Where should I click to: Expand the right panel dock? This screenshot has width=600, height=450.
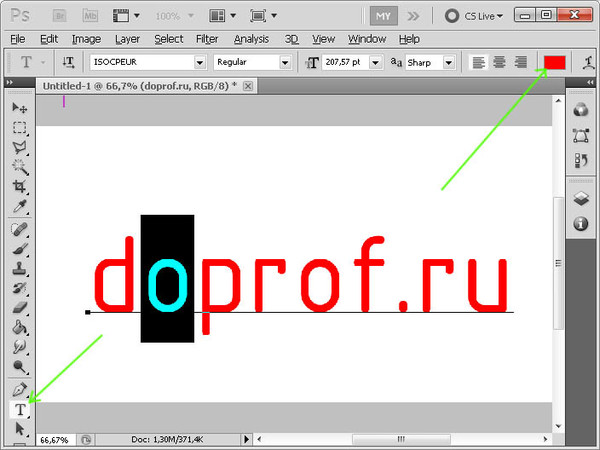(x=590, y=82)
